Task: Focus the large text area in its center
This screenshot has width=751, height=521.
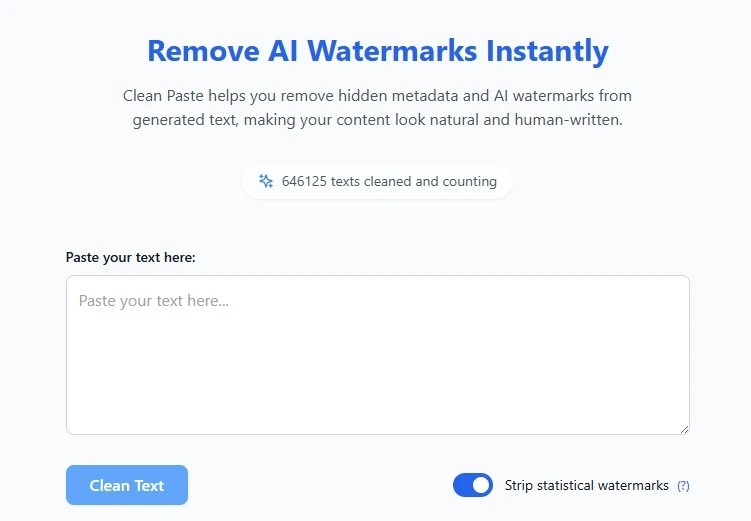Action: [x=377, y=355]
